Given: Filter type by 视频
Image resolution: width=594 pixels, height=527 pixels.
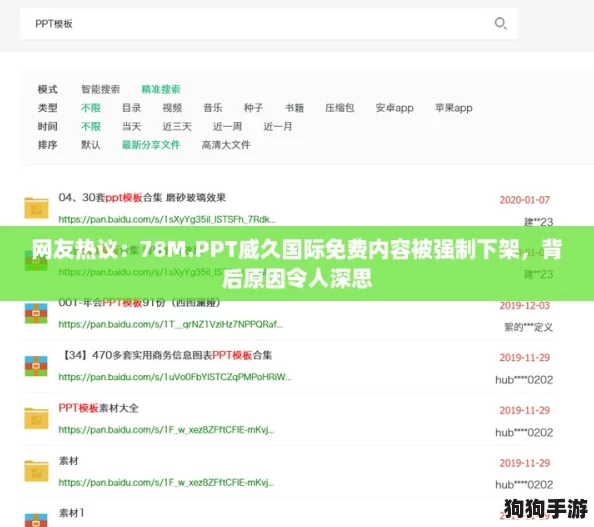Looking at the screenshot, I should click(x=172, y=108).
